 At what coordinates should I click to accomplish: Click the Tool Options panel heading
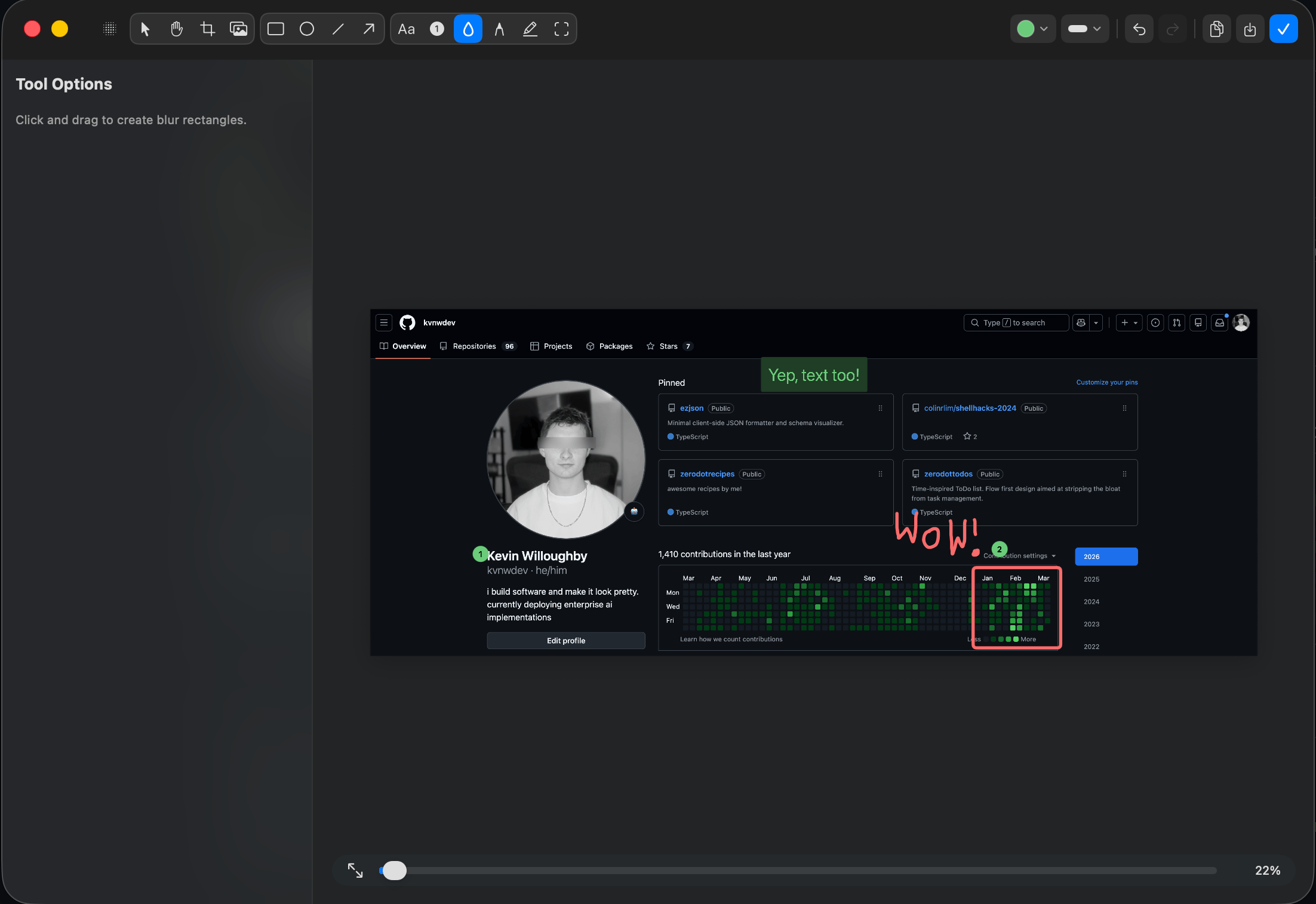[x=64, y=84]
